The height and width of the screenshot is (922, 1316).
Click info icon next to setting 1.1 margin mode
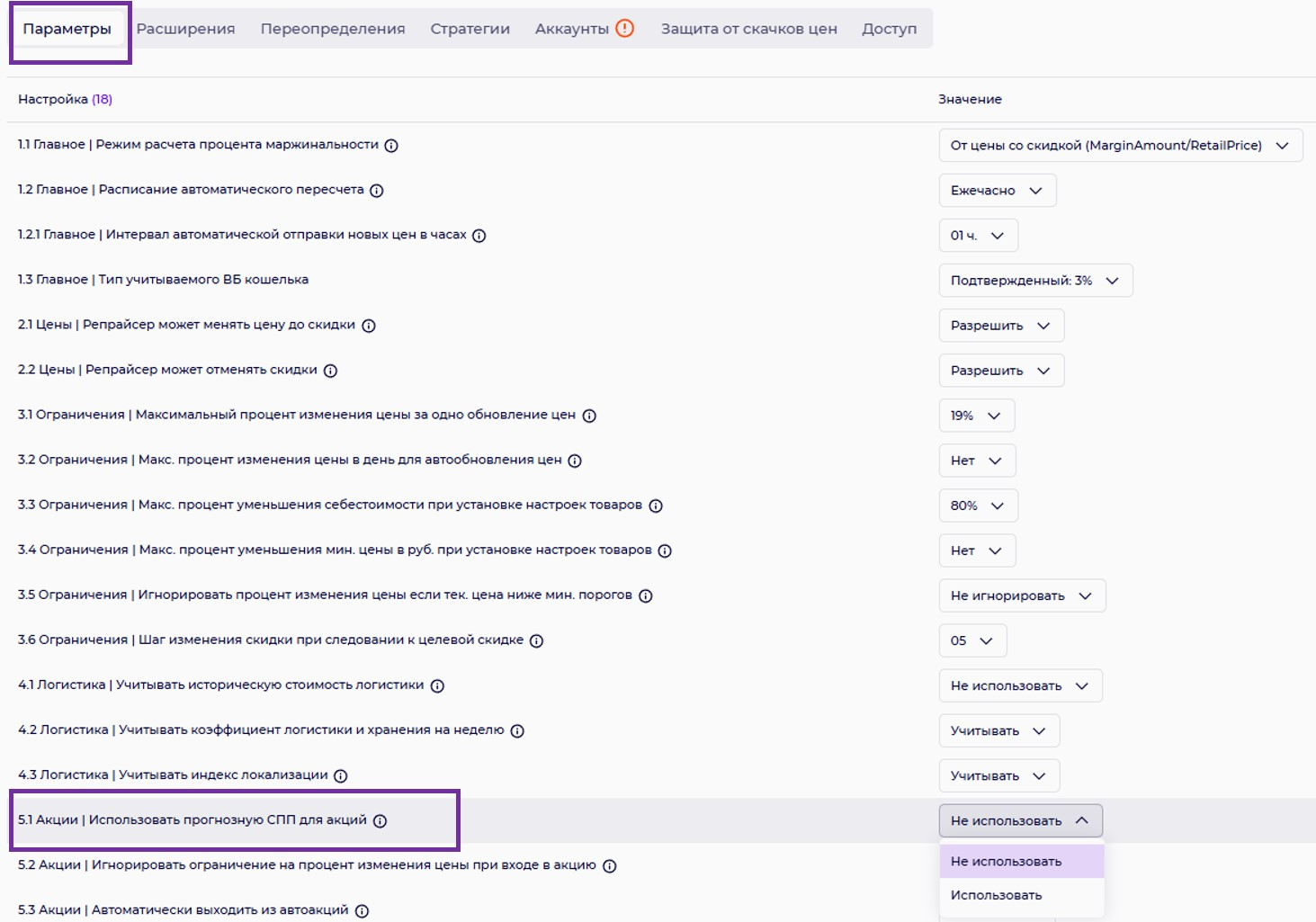391,146
